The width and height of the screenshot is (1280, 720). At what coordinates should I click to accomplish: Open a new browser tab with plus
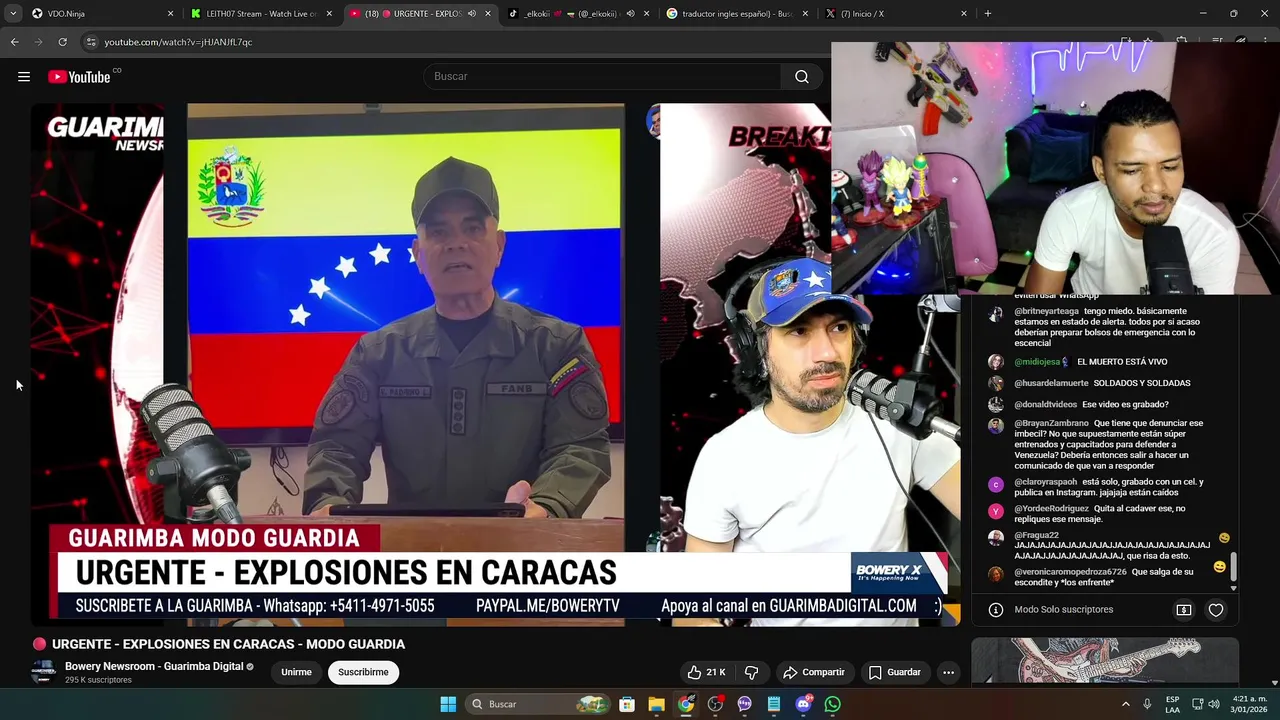[x=988, y=14]
